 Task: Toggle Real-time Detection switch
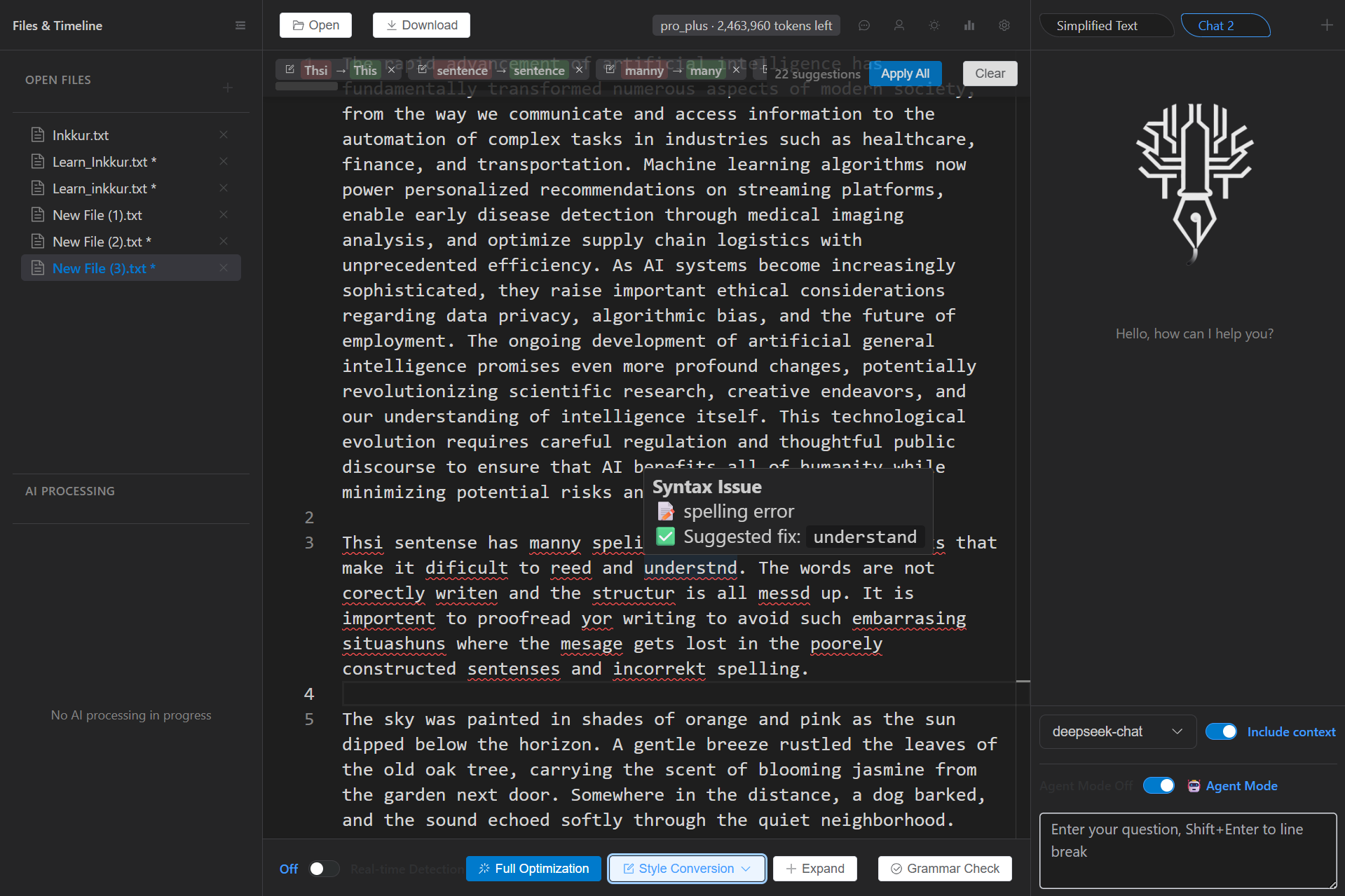pyautogui.click(x=323, y=869)
